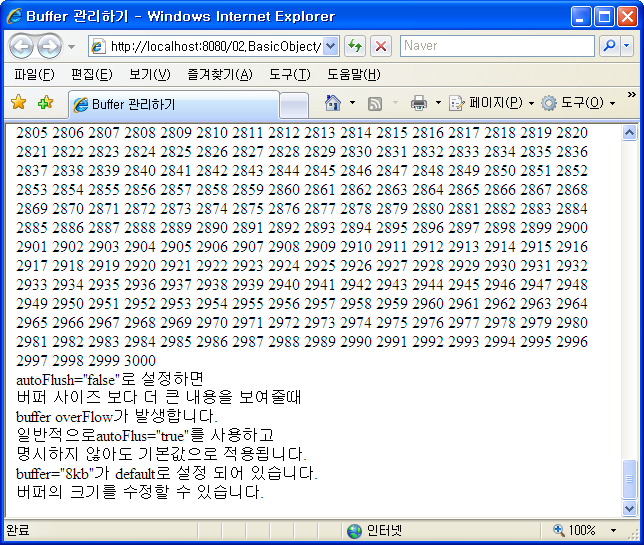Expand the Home button dropdown arrow
This screenshot has width=644, height=545.
(x=352, y=103)
